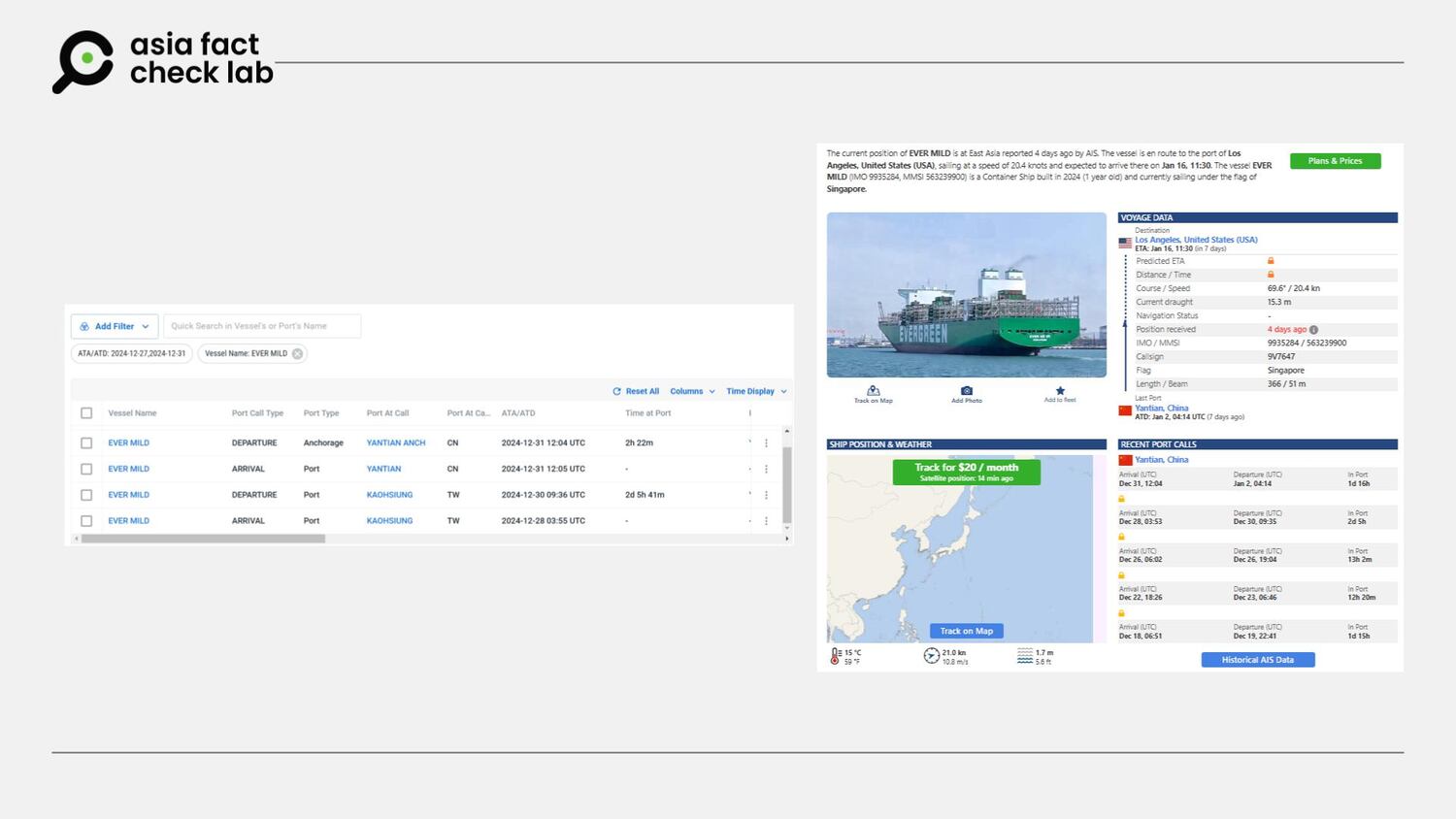This screenshot has height=819, width=1456.
Task: Click the China flag icon beside Last Port
Action: click(x=1125, y=410)
